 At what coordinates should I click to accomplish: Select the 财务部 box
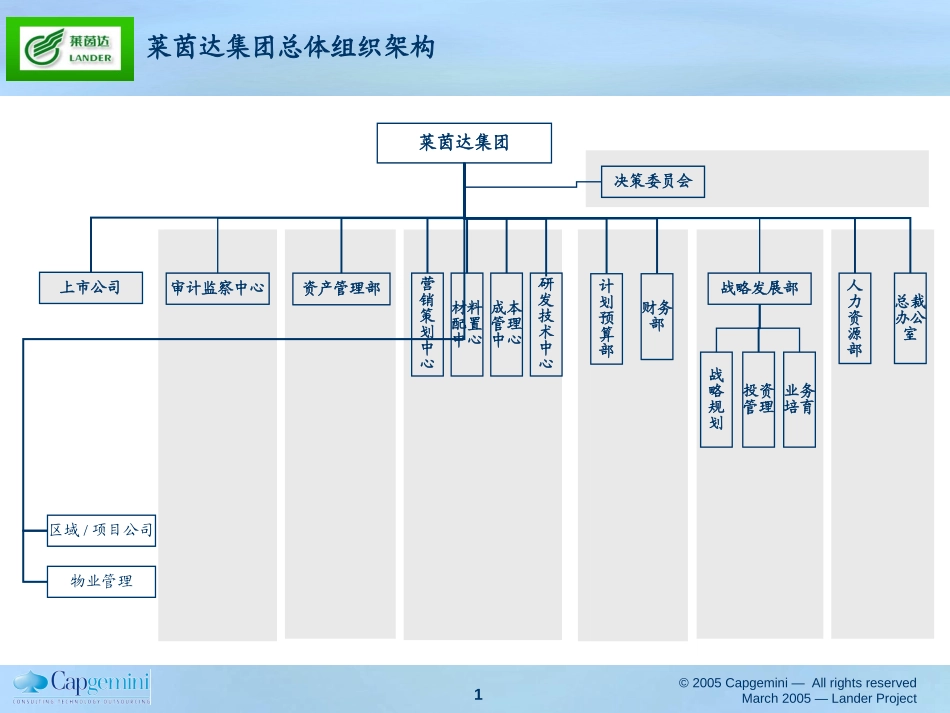click(x=657, y=316)
